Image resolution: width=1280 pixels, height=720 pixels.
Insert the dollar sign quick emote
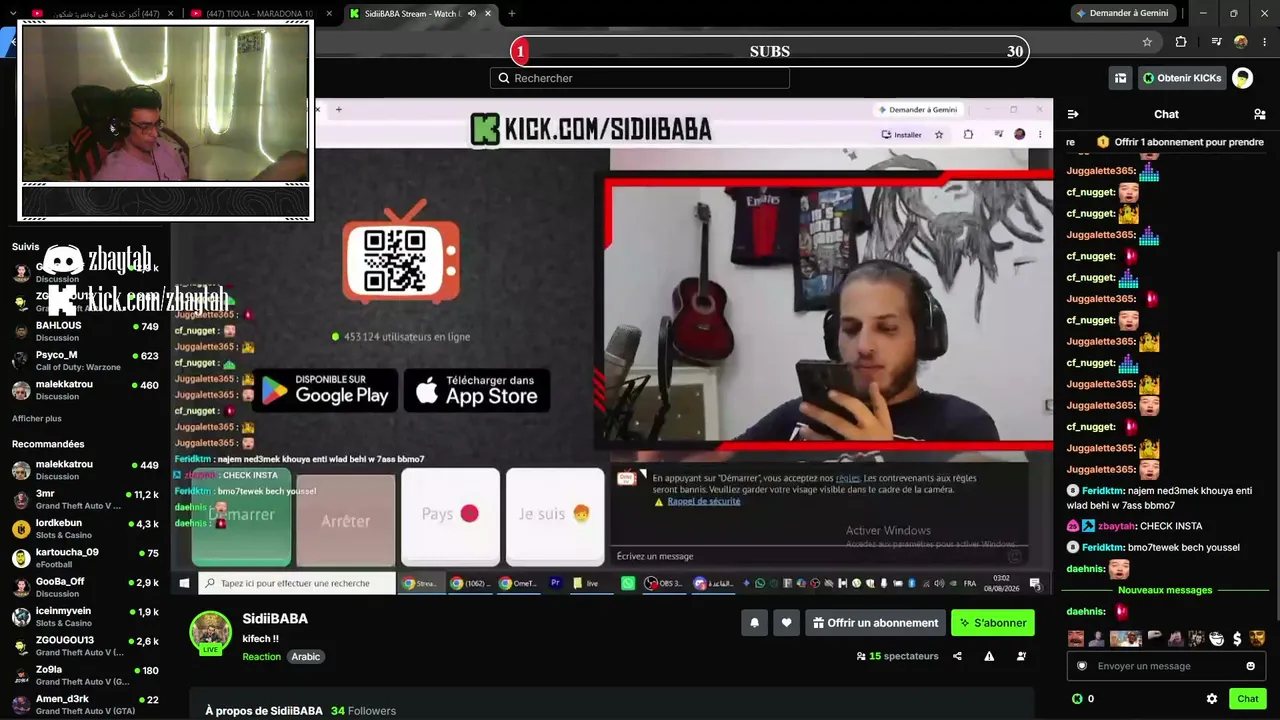tap(1237, 639)
